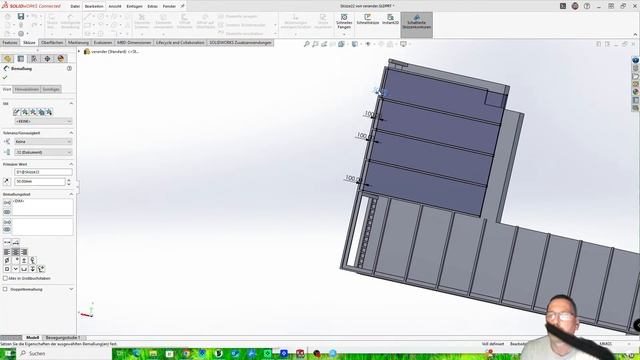Open the tolerance type Keine dropdown
Screen dimensions: 640x360
click(x=43, y=142)
